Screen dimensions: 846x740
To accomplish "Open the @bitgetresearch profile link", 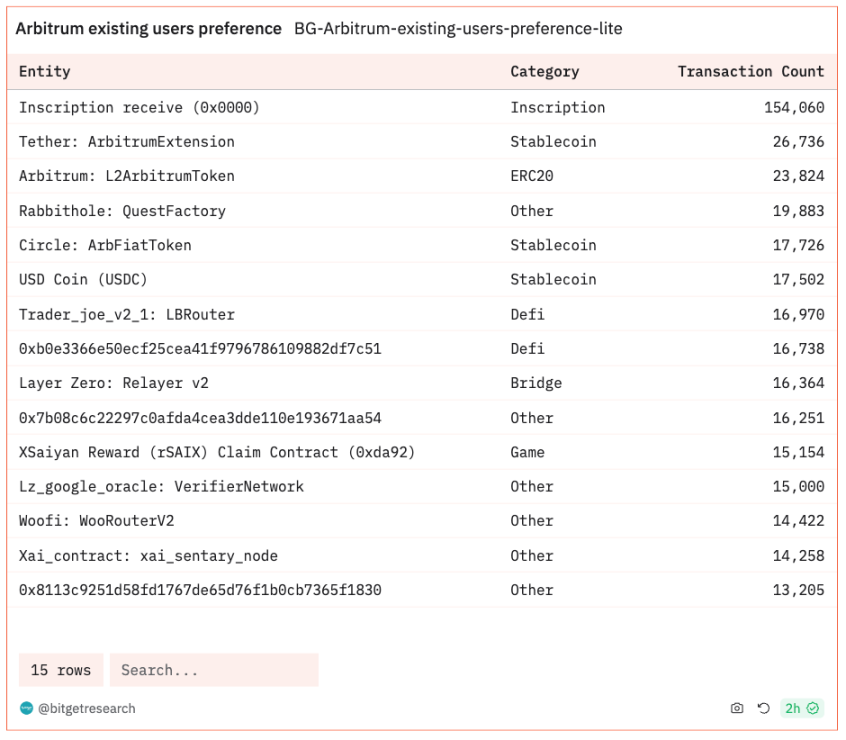I will (x=86, y=708).
